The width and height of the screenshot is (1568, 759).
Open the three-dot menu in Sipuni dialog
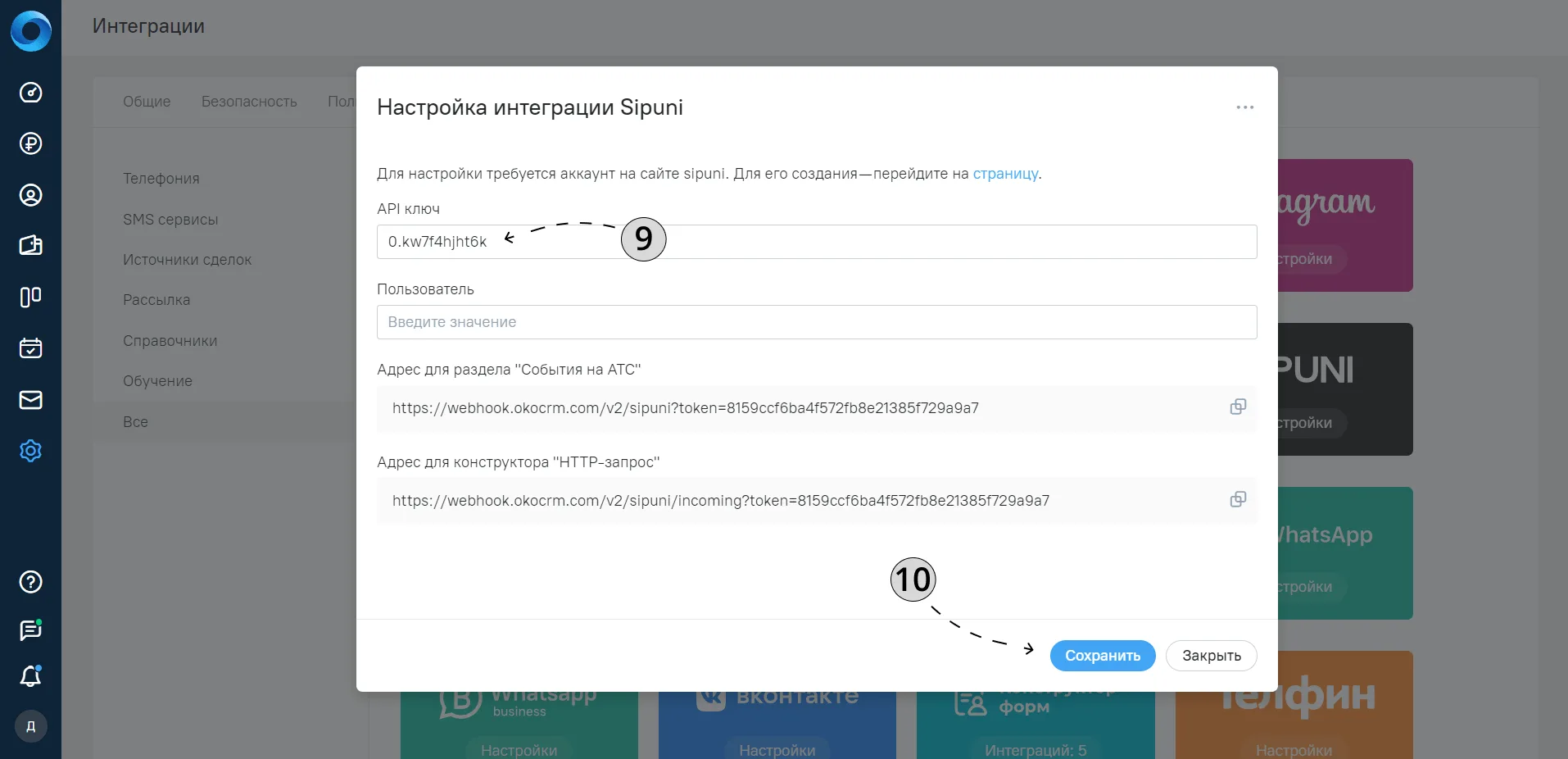tap(1245, 107)
